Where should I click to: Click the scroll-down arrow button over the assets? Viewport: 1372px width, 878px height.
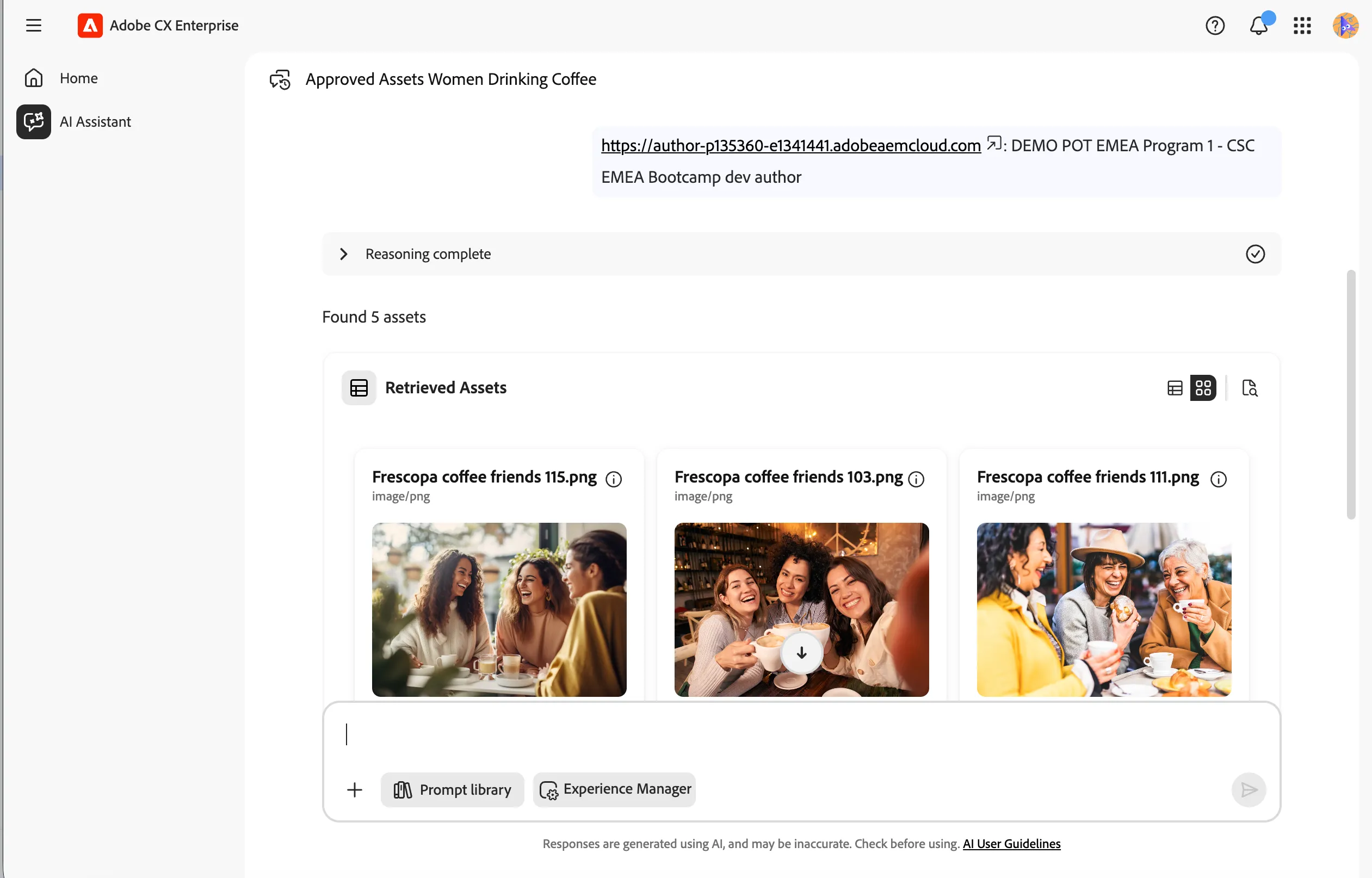(801, 653)
